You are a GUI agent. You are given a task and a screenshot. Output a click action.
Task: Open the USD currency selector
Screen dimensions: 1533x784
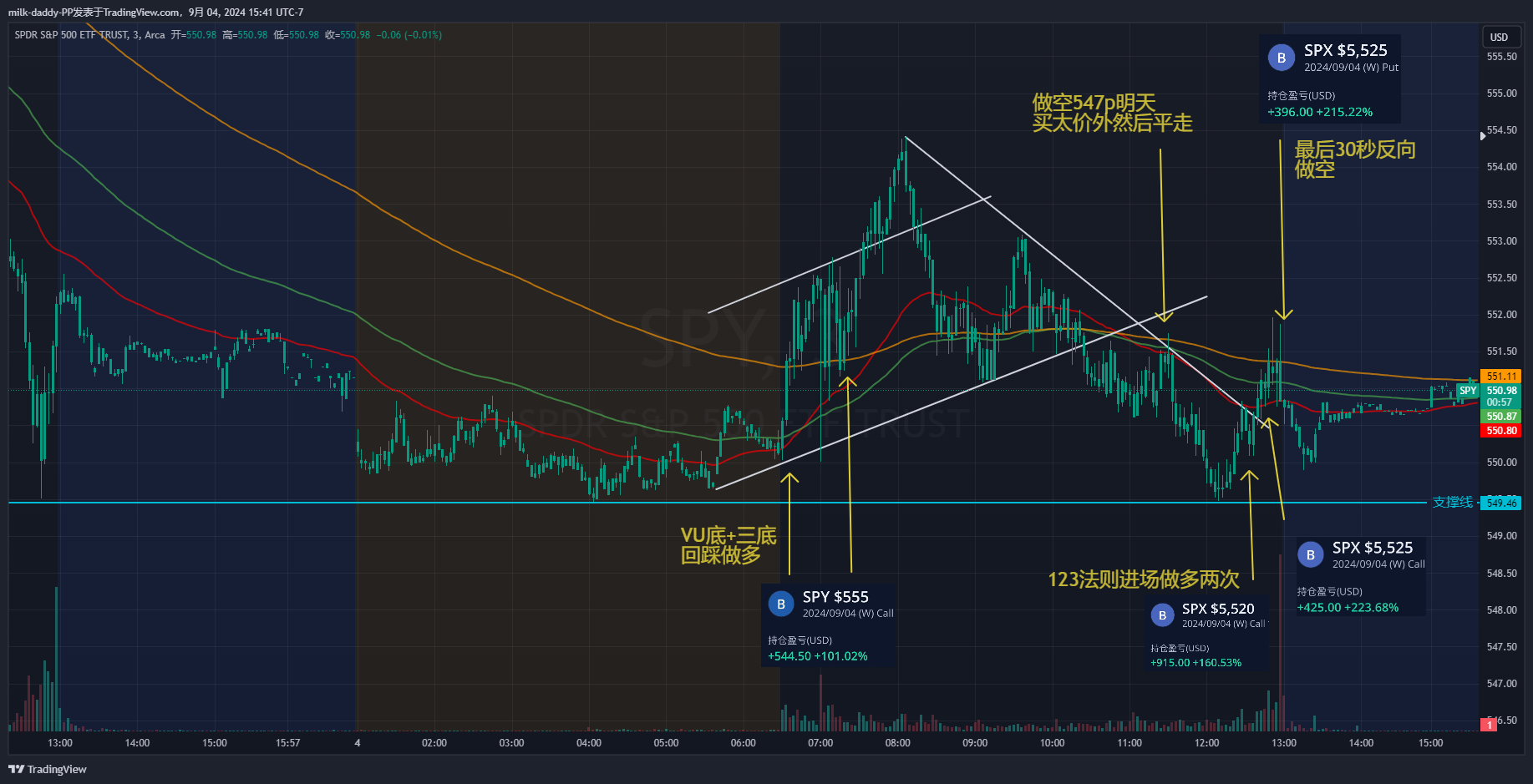pyautogui.click(x=1499, y=37)
